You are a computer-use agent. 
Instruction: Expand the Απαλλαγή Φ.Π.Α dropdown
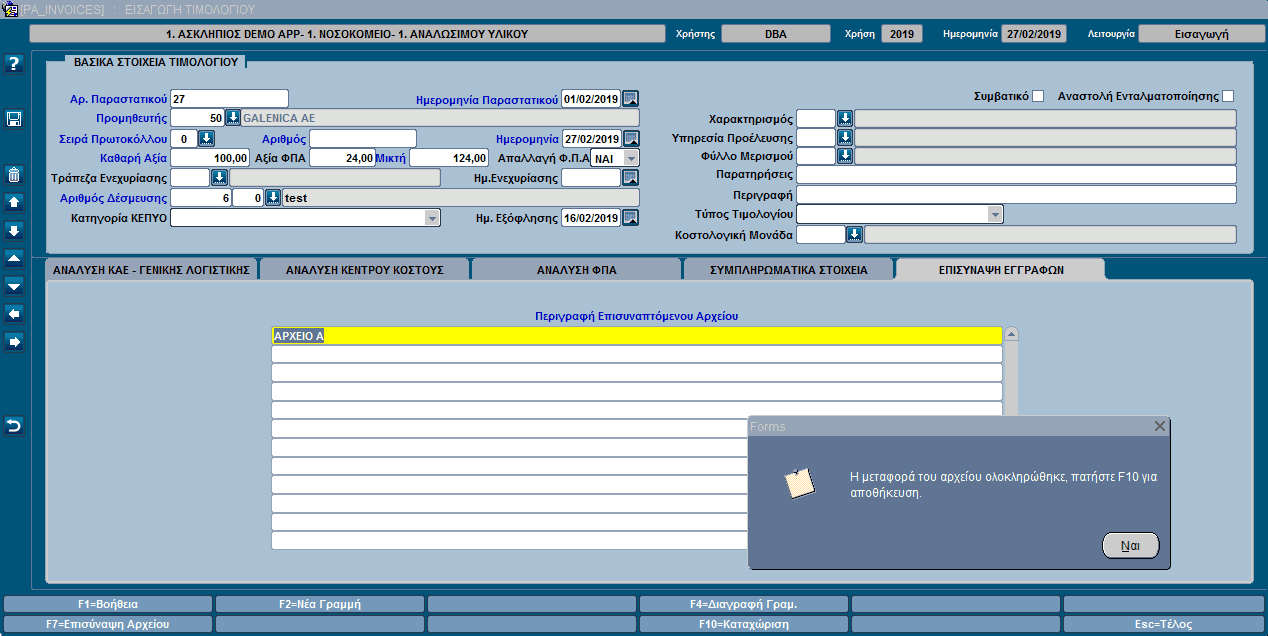630,158
